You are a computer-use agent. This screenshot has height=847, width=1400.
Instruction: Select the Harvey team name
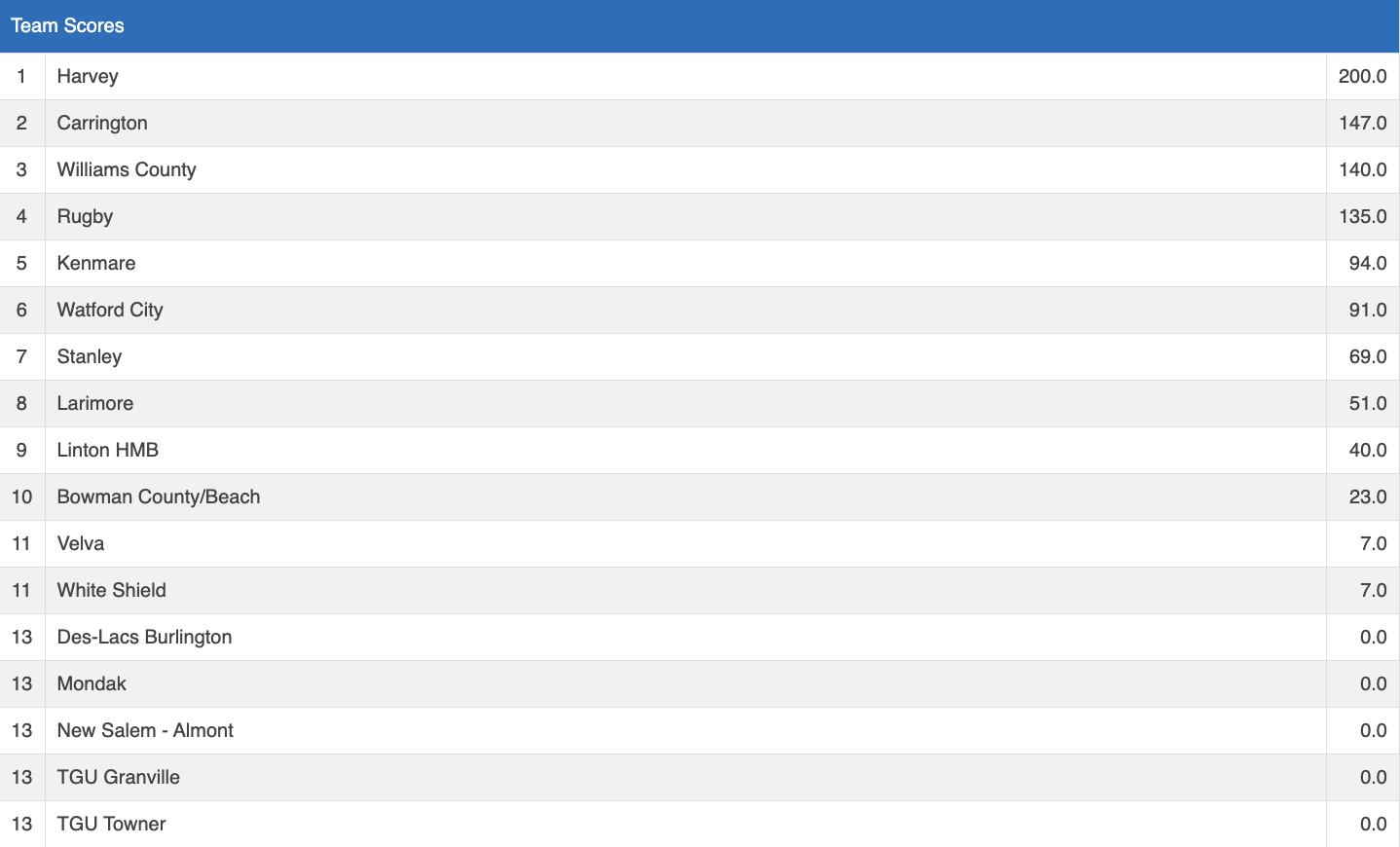88,76
